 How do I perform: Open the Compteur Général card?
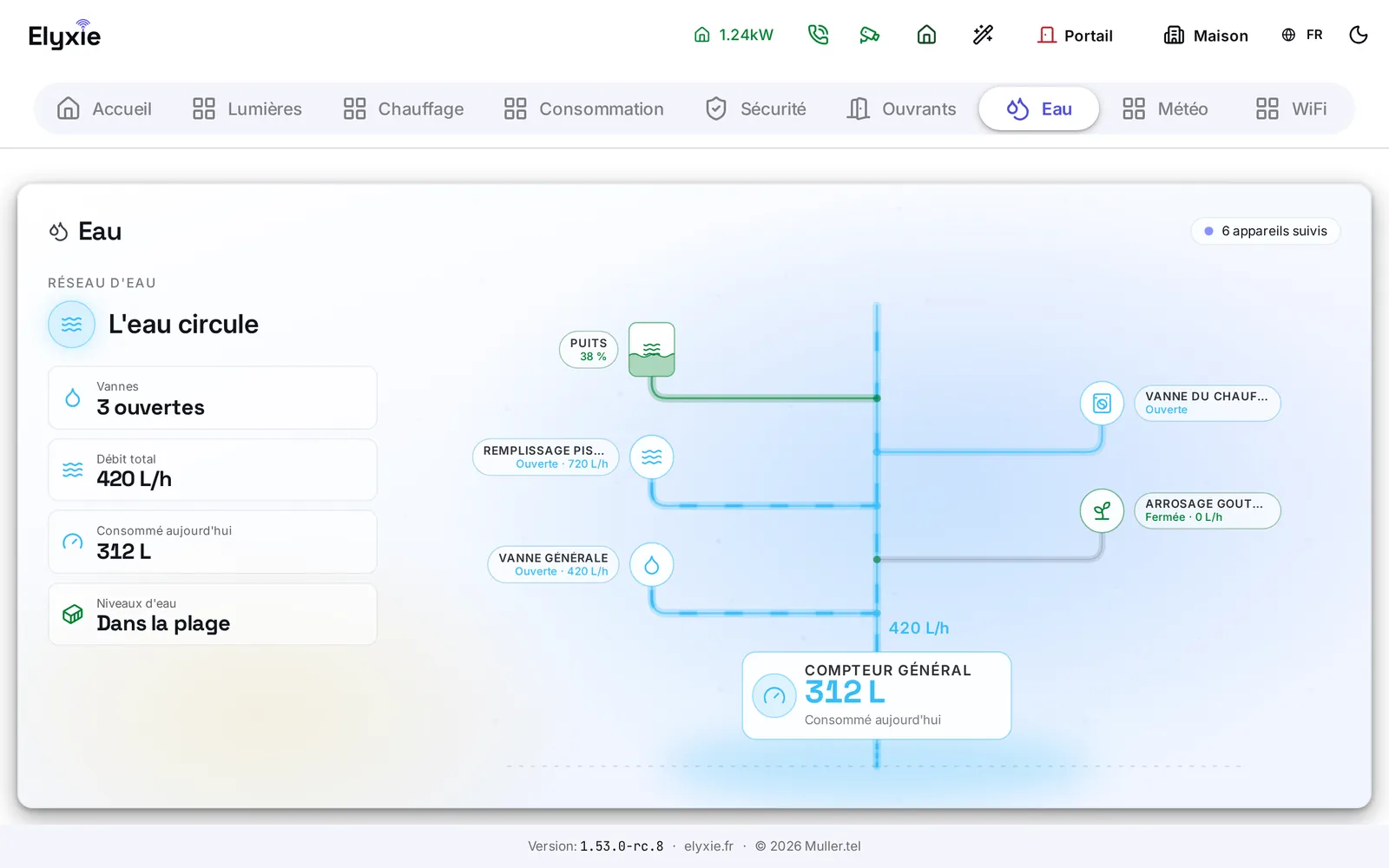(877, 695)
